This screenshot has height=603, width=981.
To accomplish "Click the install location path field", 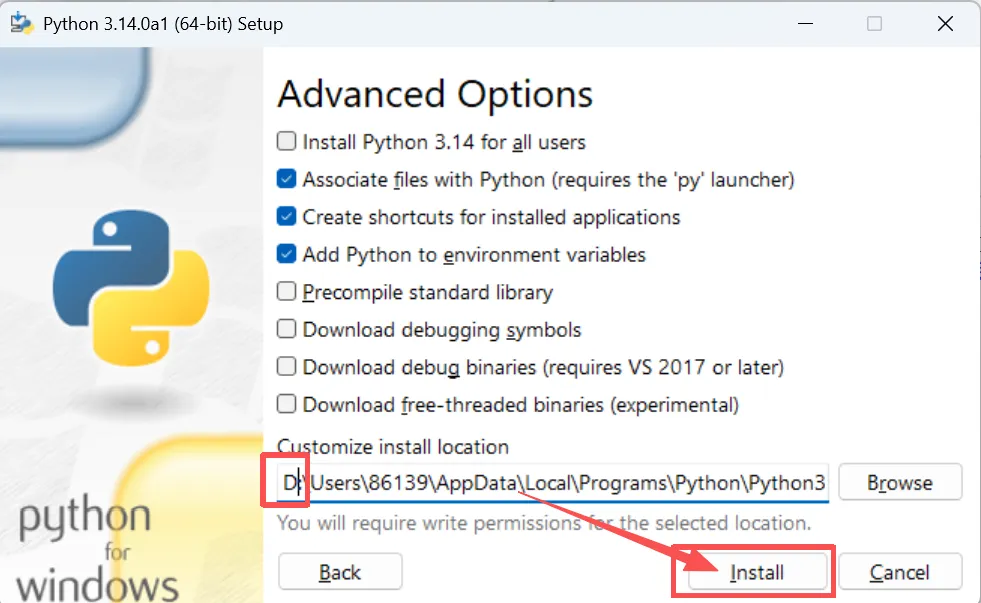I will coord(553,482).
